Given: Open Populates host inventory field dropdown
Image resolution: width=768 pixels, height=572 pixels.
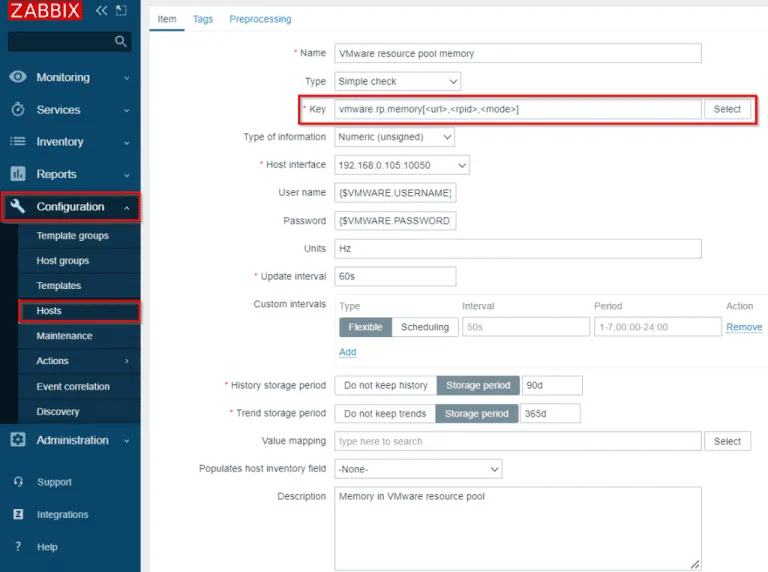Looking at the screenshot, I should 418,469.
